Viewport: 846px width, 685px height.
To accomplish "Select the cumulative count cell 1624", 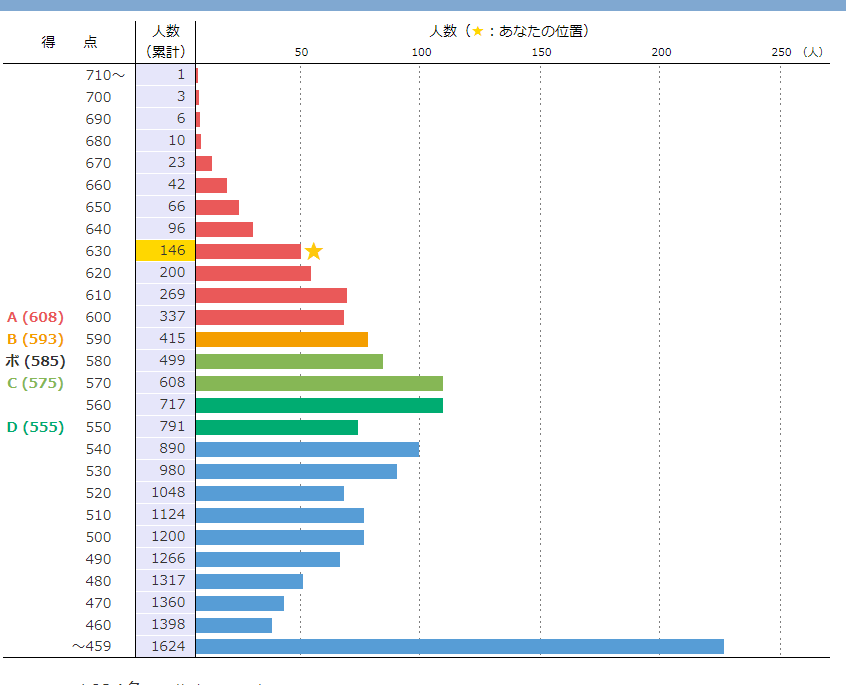I will click(166, 646).
